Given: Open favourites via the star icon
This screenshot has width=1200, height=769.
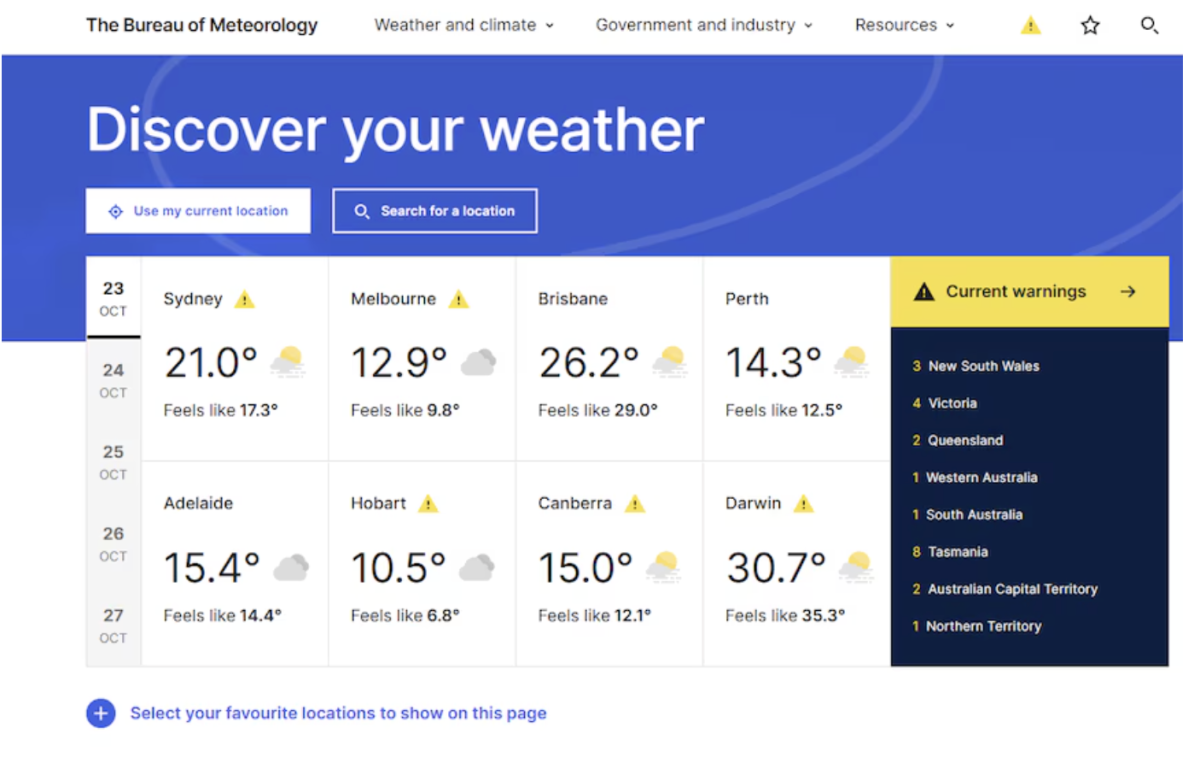Looking at the screenshot, I should (x=1090, y=26).
